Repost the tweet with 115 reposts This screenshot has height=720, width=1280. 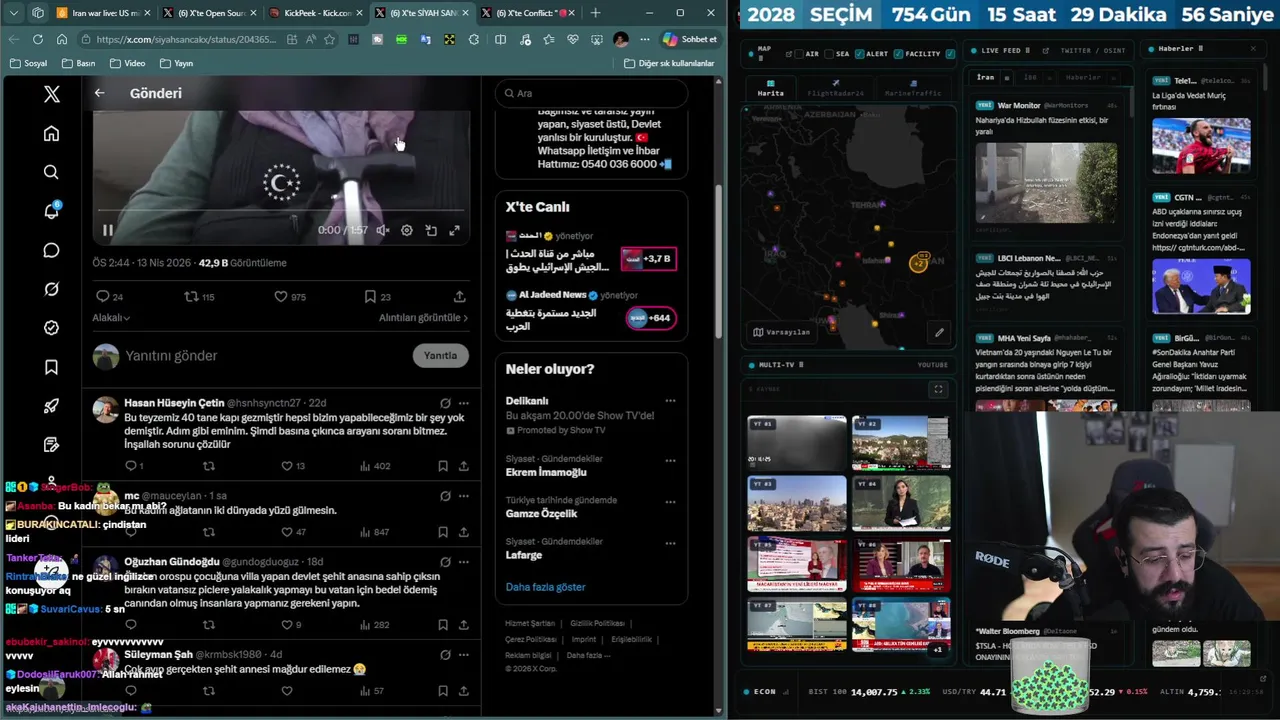point(200,297)
